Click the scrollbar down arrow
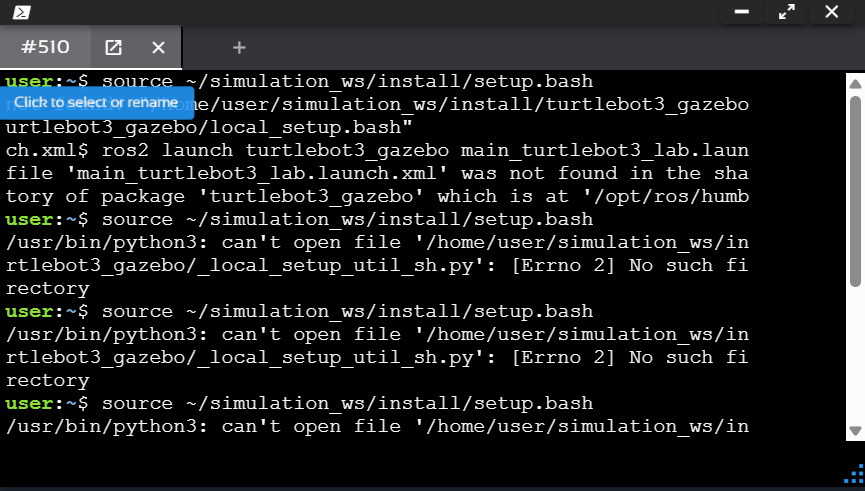 coord(855,431)
